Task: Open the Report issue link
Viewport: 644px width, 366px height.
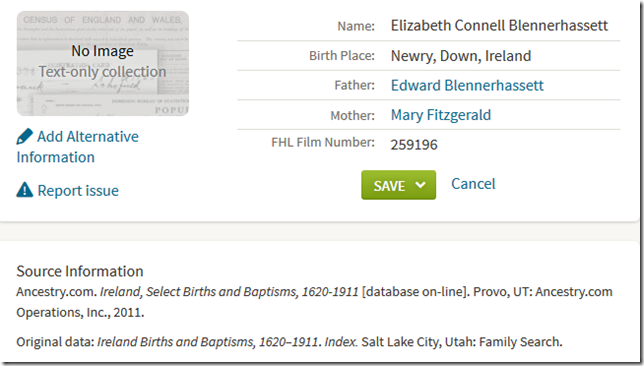Action: pyautogui.click(x=78, y=191)
